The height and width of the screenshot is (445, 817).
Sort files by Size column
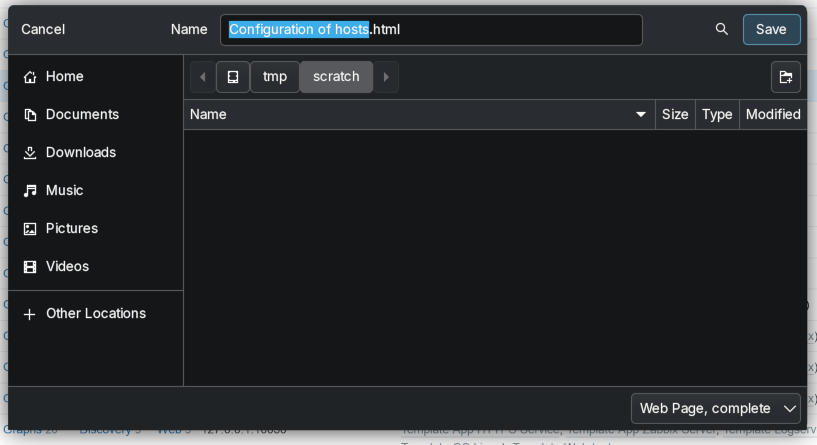(675, 115)
